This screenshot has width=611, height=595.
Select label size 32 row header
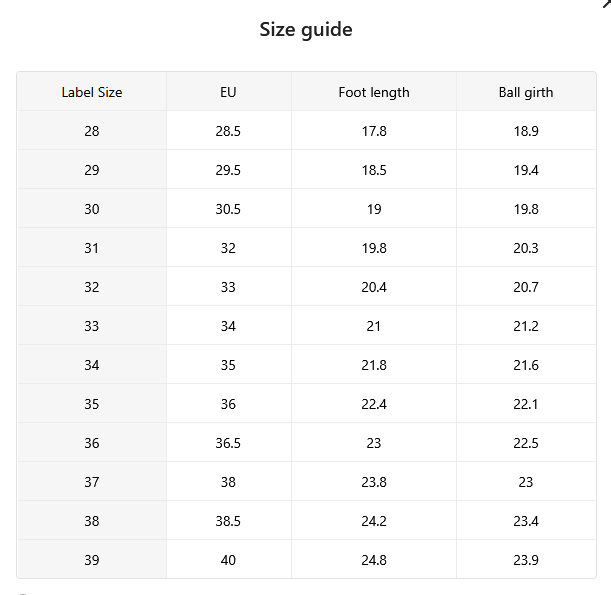click(92, 286)
